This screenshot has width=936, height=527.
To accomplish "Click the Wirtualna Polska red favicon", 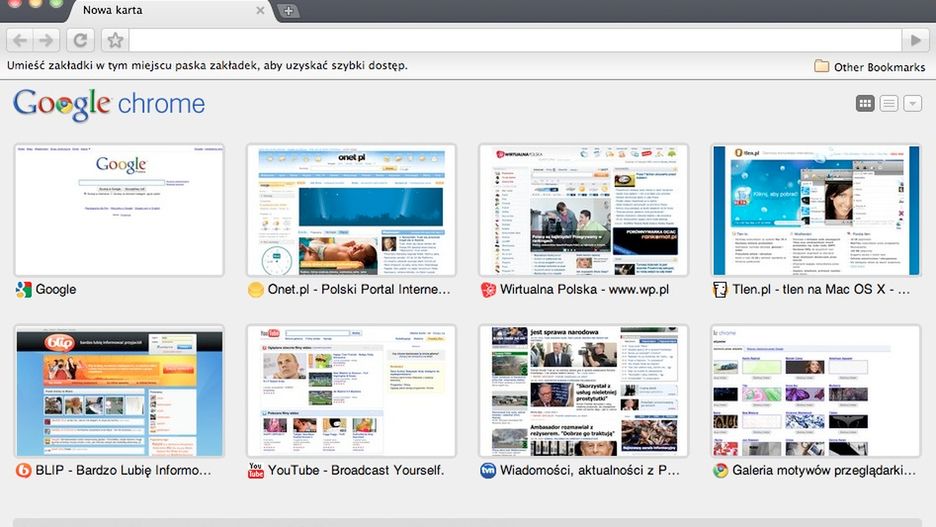I will point(488,290).
